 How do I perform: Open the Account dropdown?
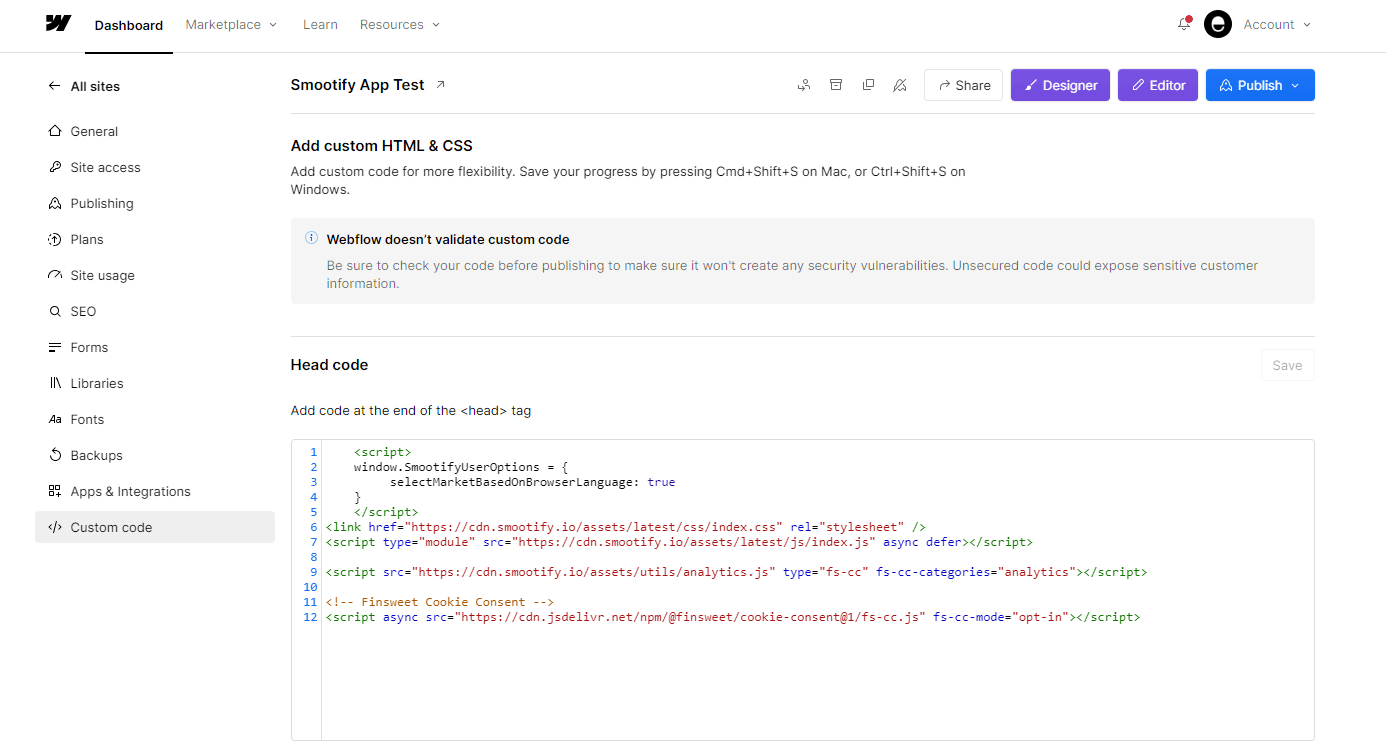[1276, 24]
